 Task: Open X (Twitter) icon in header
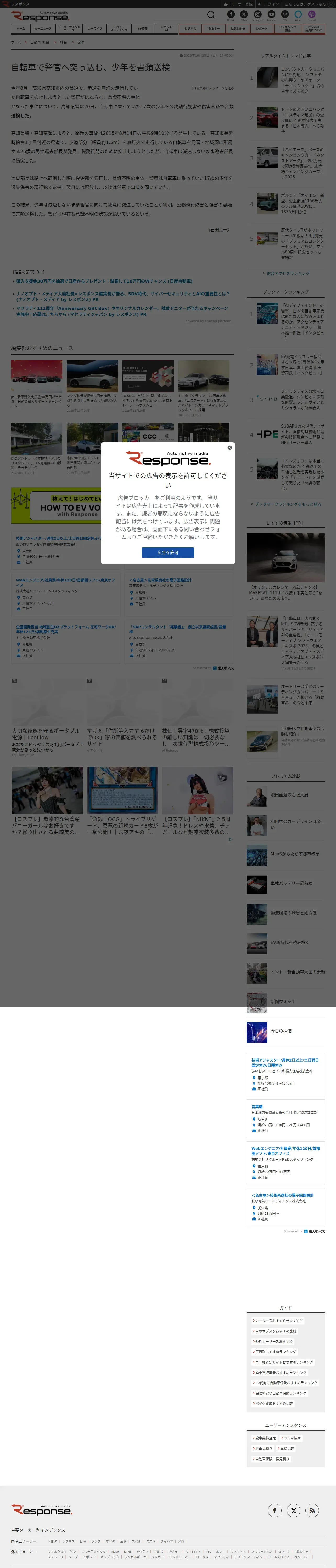pos(244,14)
